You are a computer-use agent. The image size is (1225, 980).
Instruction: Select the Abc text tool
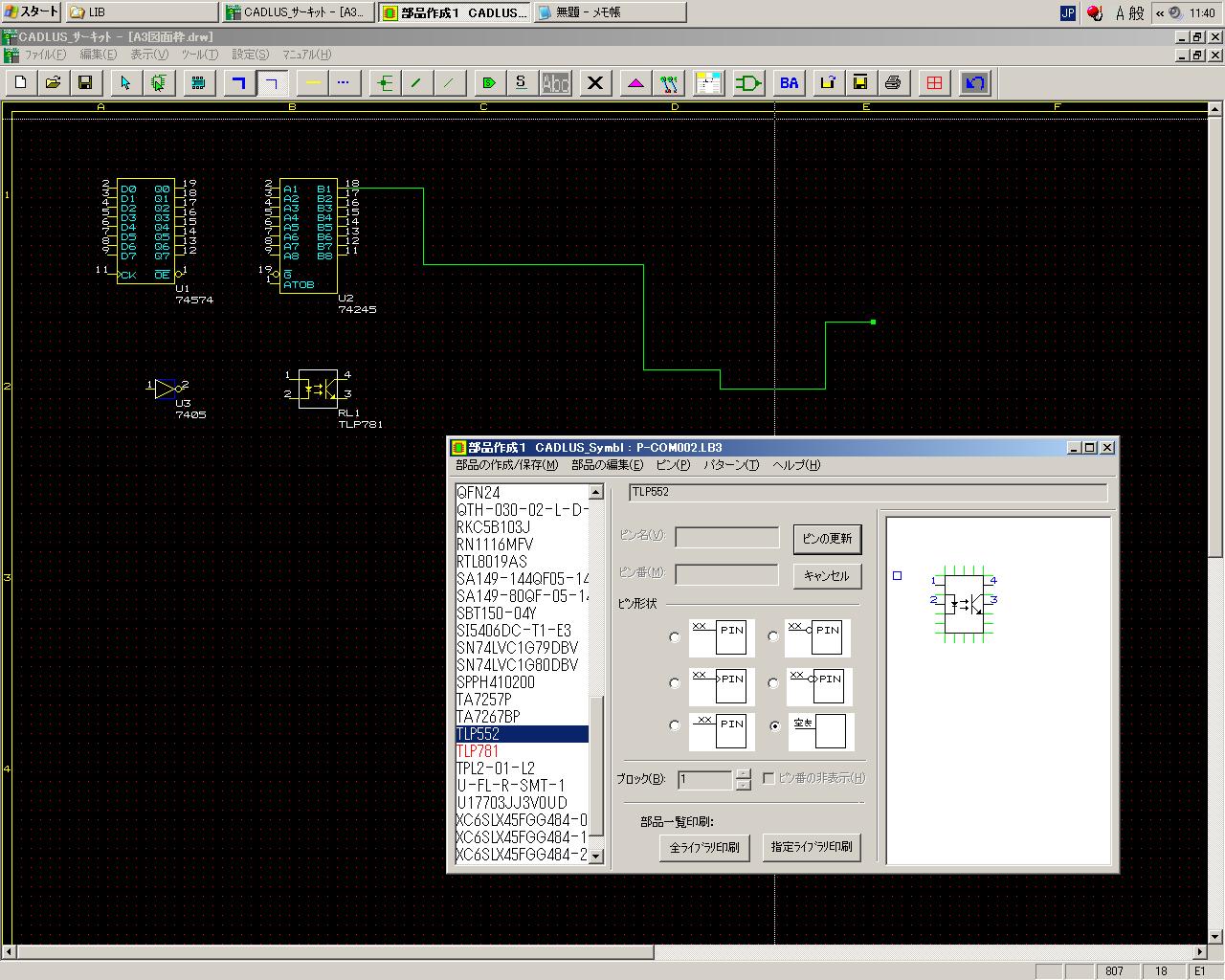[555, 83]
